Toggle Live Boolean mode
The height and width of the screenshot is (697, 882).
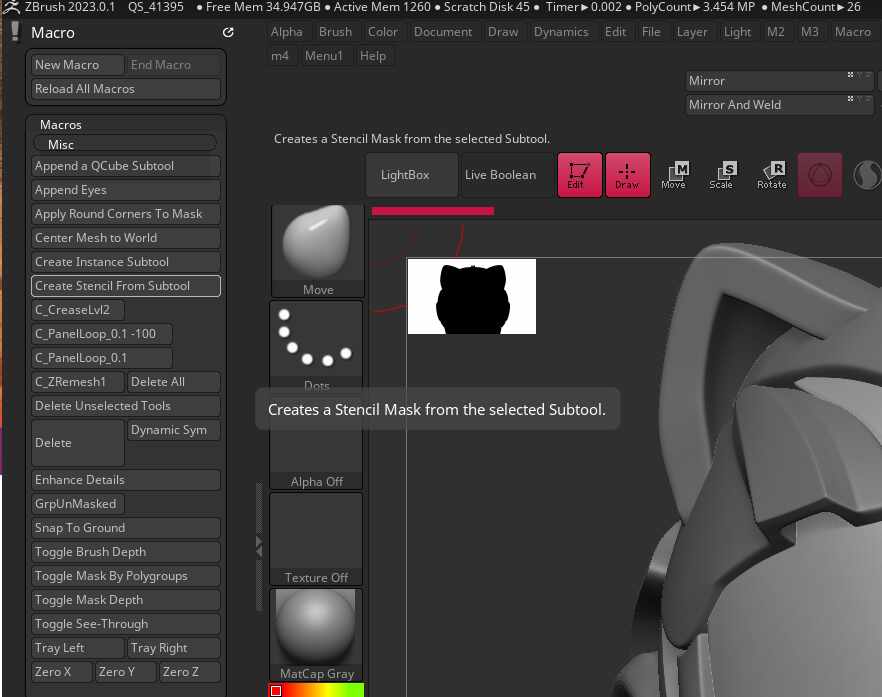[507, 175]
